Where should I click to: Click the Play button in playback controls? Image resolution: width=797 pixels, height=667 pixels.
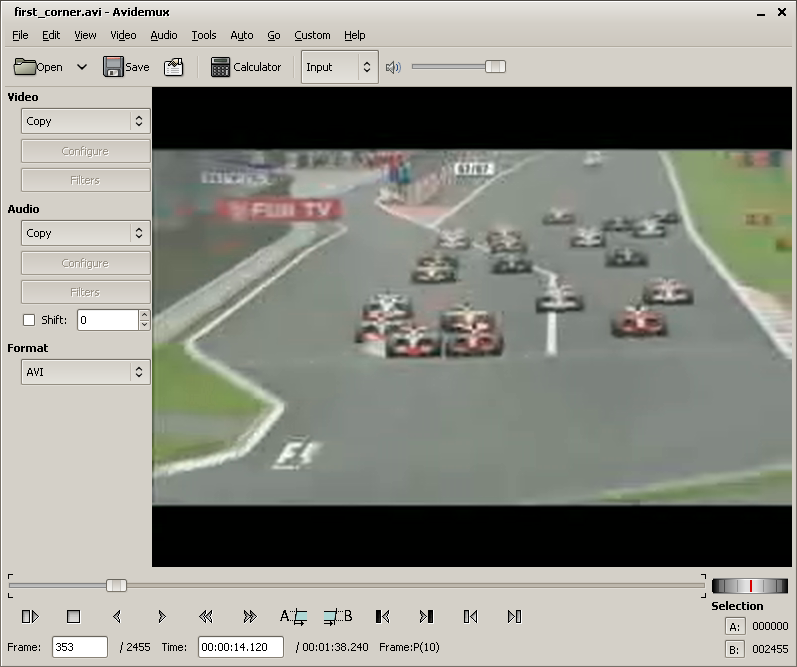[x=30, y=616]
